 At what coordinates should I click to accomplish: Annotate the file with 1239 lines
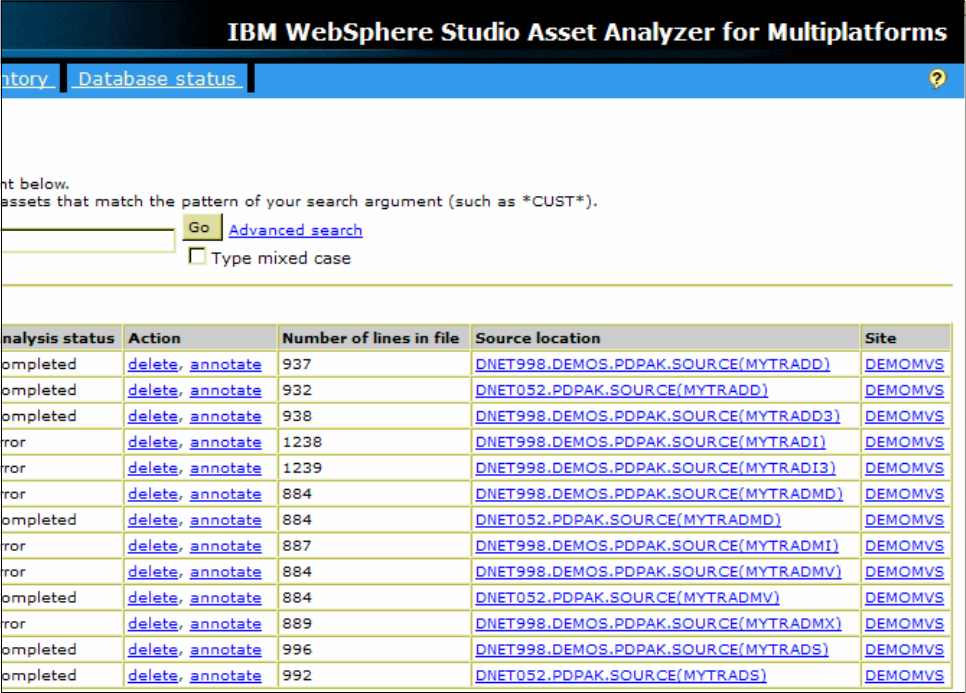225,468
